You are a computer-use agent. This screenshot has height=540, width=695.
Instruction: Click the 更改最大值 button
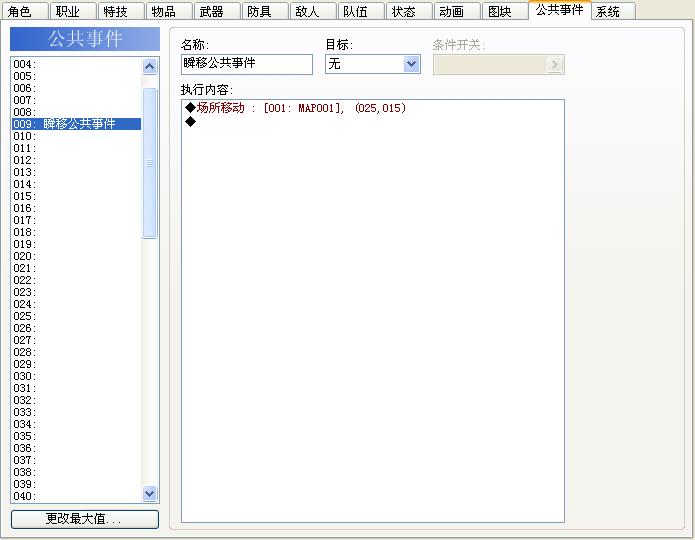(x=85, y=519)
